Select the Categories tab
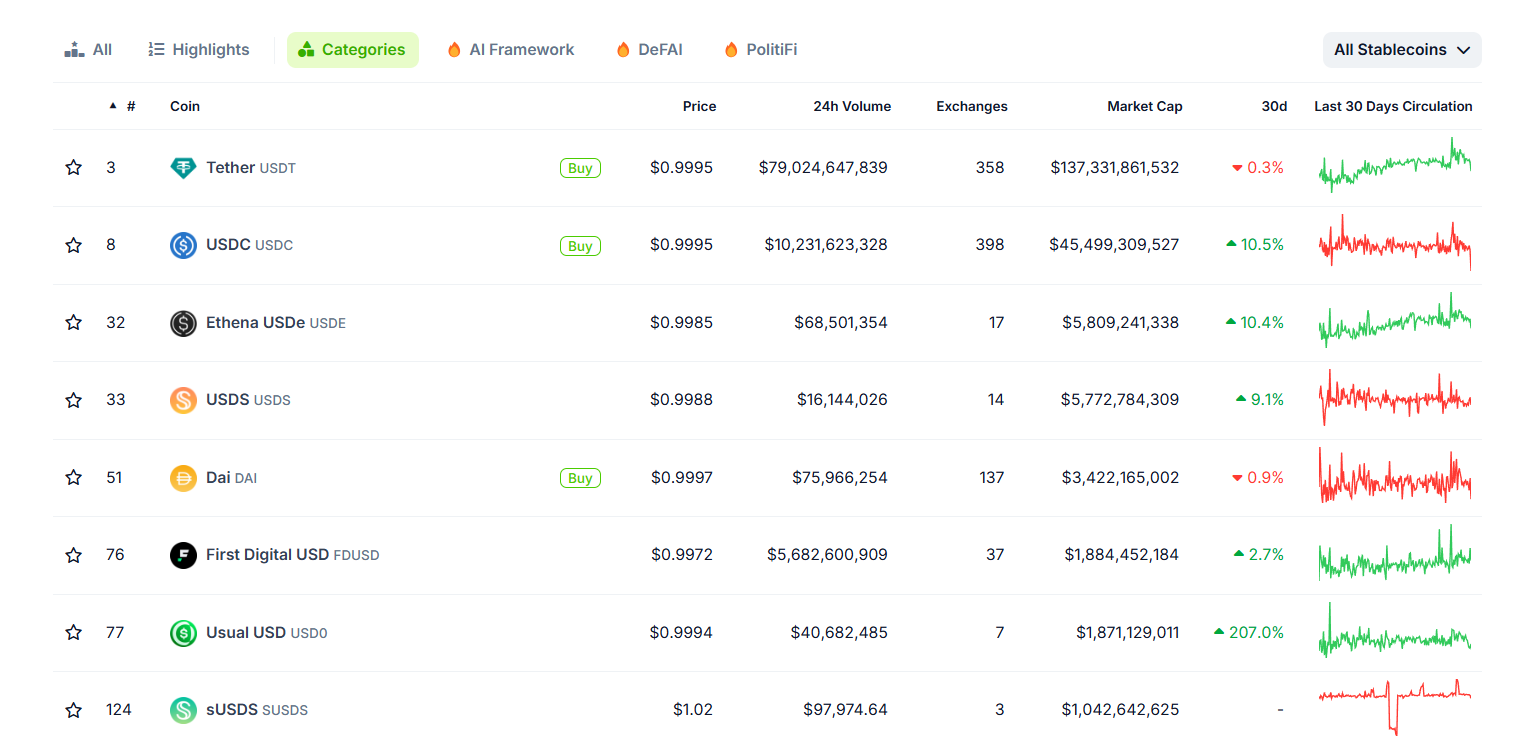1531x747 pixels. 353,49
